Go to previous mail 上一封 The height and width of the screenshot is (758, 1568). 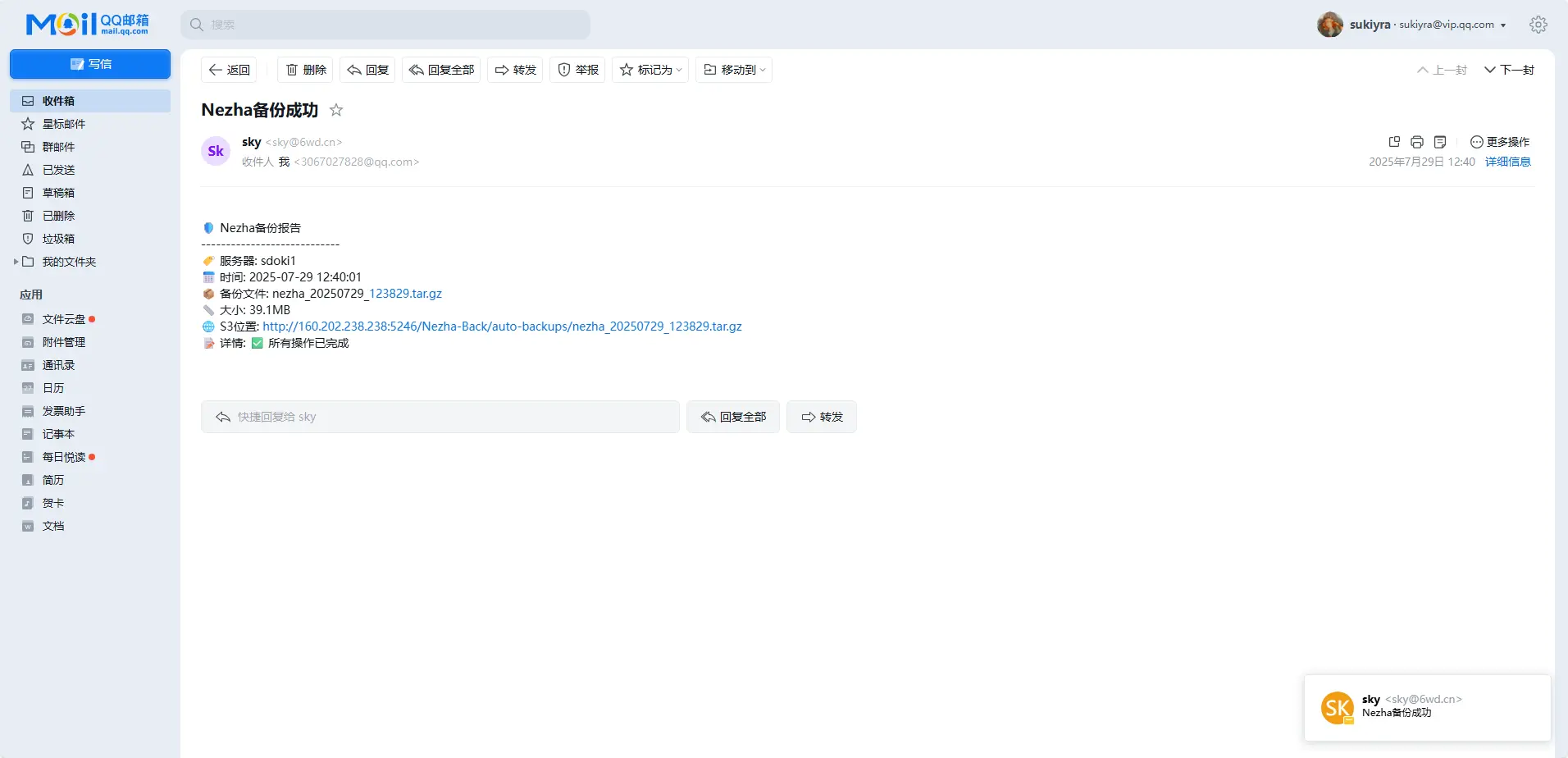coord(1442,70)
